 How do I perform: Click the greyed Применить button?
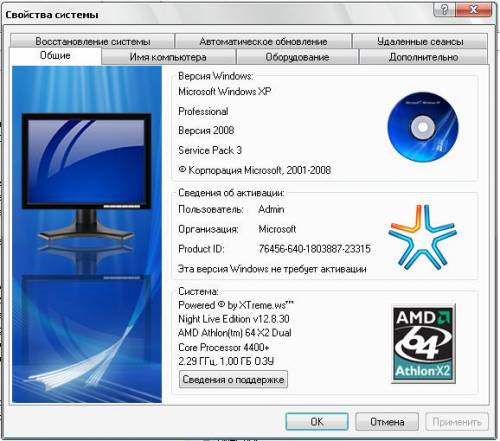pyautogui.click(x=457, y=422)
